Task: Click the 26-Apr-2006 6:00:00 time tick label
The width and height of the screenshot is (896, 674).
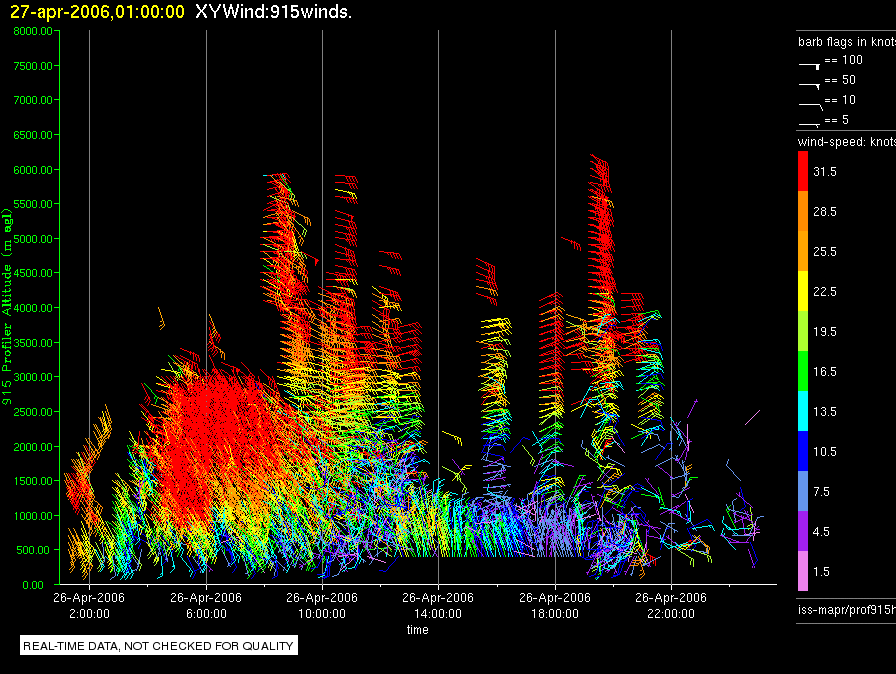Action: click(206, 605)
